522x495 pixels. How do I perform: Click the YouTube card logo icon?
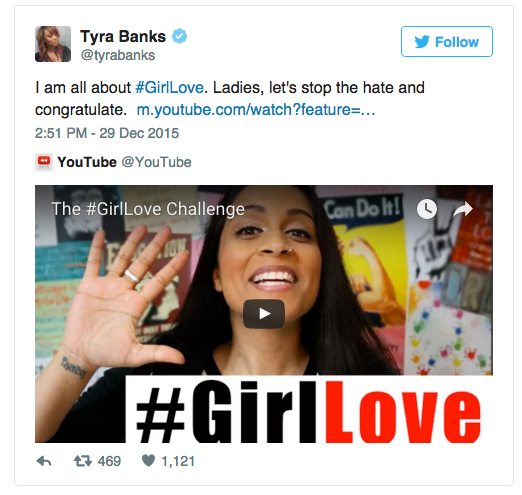pyautogui.click(x=44, y=162)
